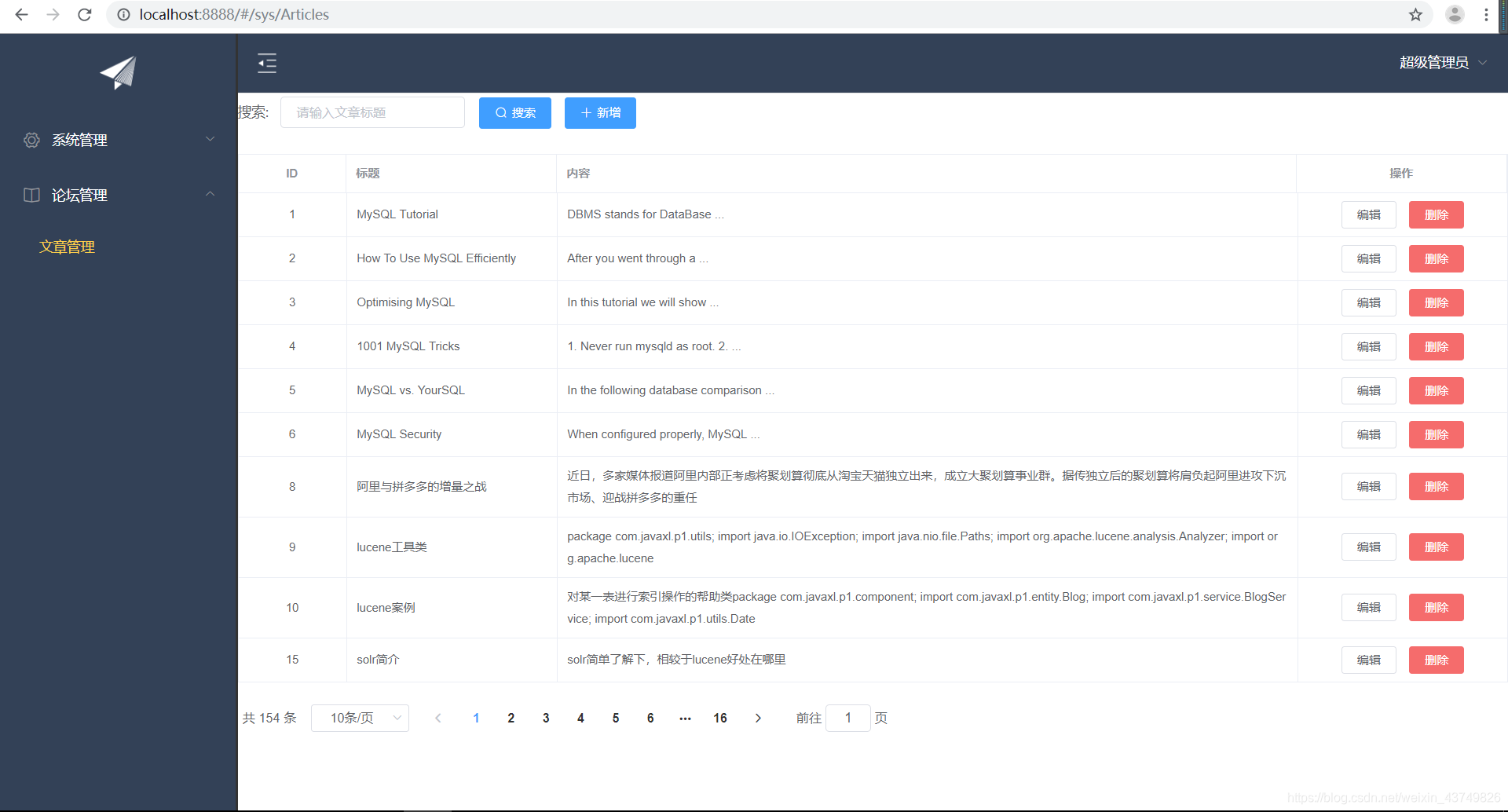This screenshot has width=1508, height=812.
Task: Expand the 系统管理 menu chevron
Action: click(210, 139)
